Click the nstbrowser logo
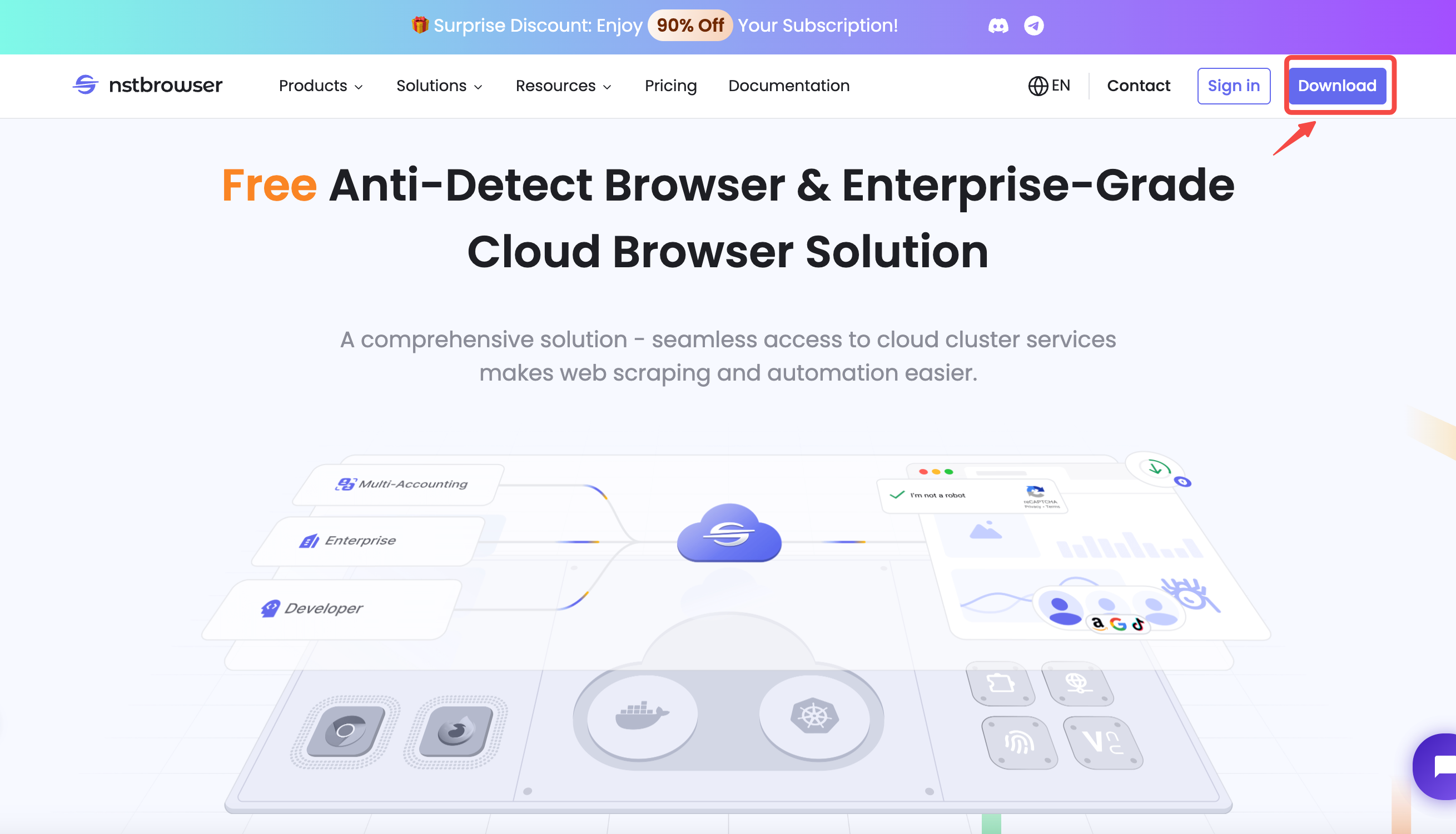The image size is (1456, 834). [147, 86]
